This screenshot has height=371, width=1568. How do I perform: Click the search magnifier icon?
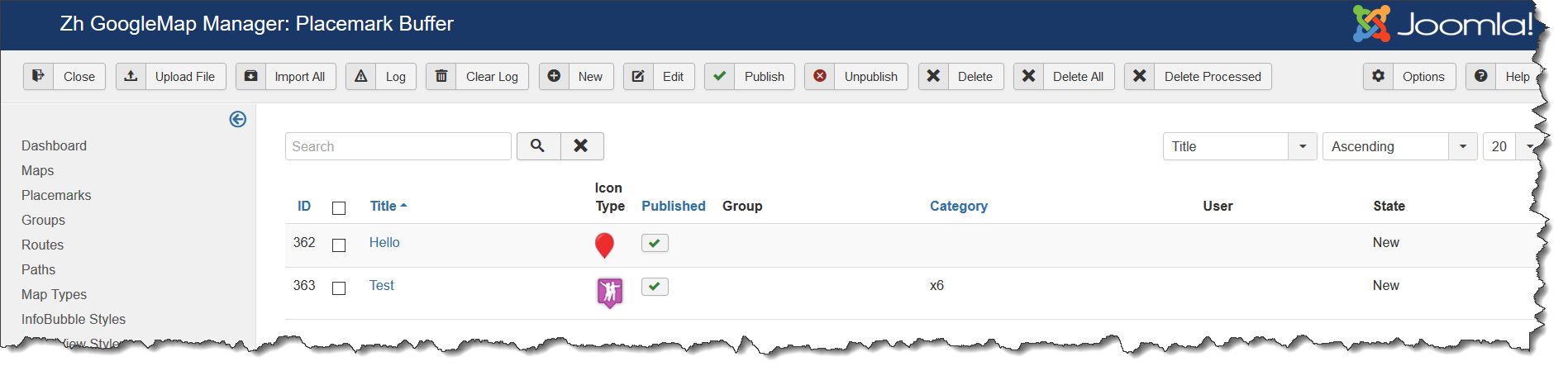tap(538, 146)
